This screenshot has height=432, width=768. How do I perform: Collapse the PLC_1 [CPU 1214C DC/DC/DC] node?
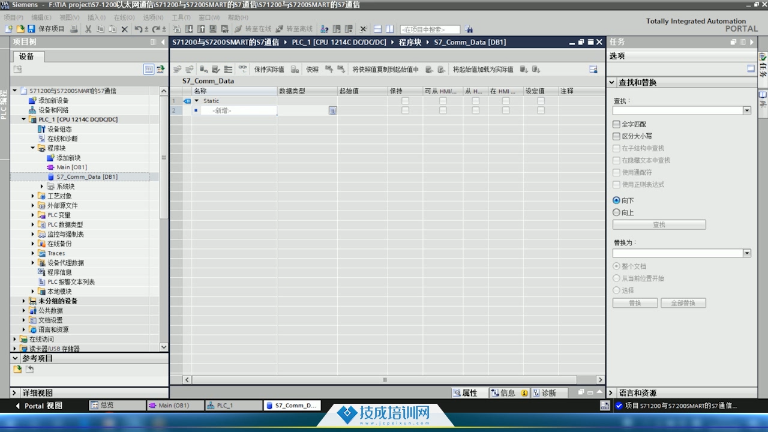24,120
